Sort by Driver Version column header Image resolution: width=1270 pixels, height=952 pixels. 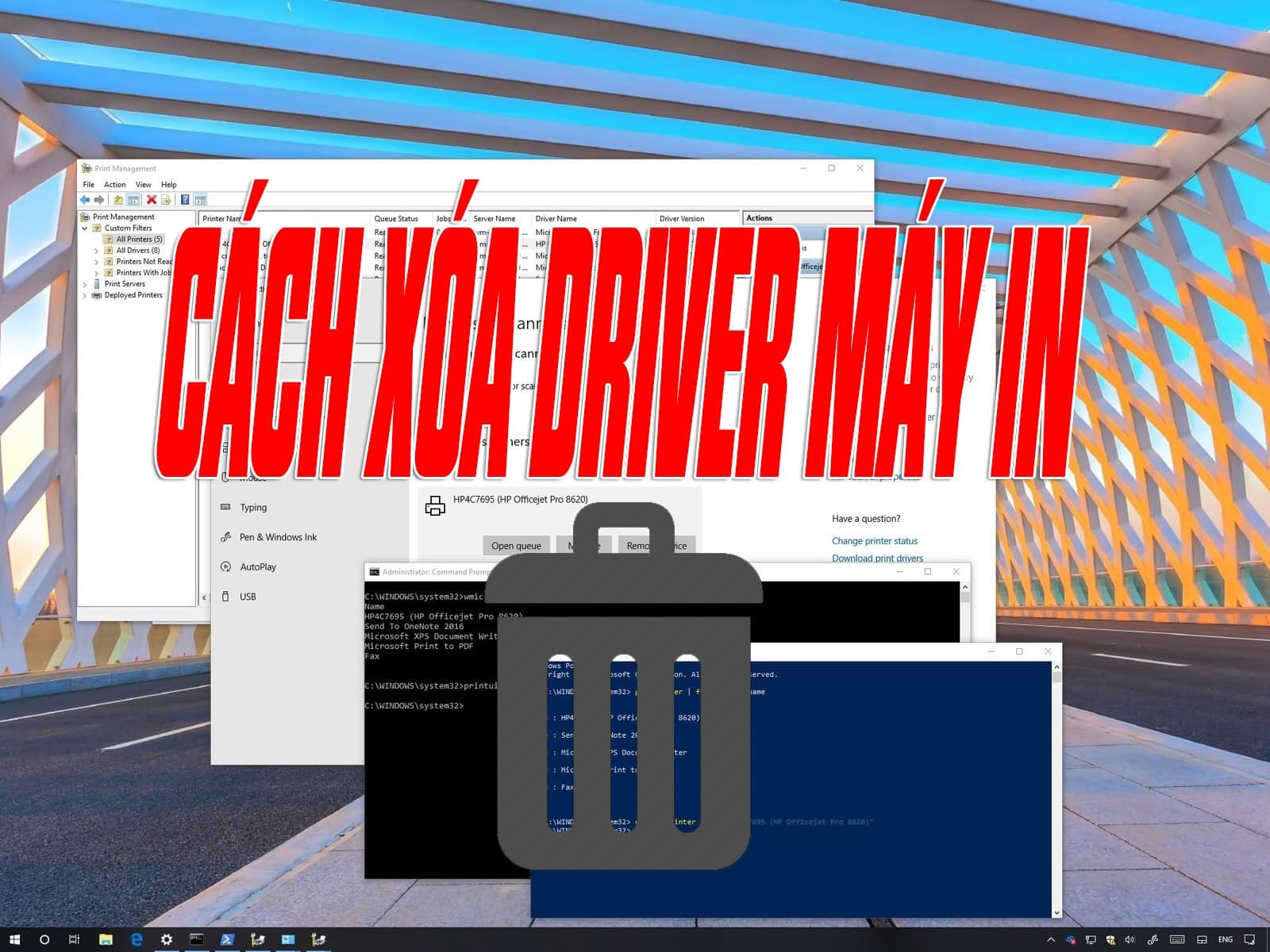coord(682,219)
